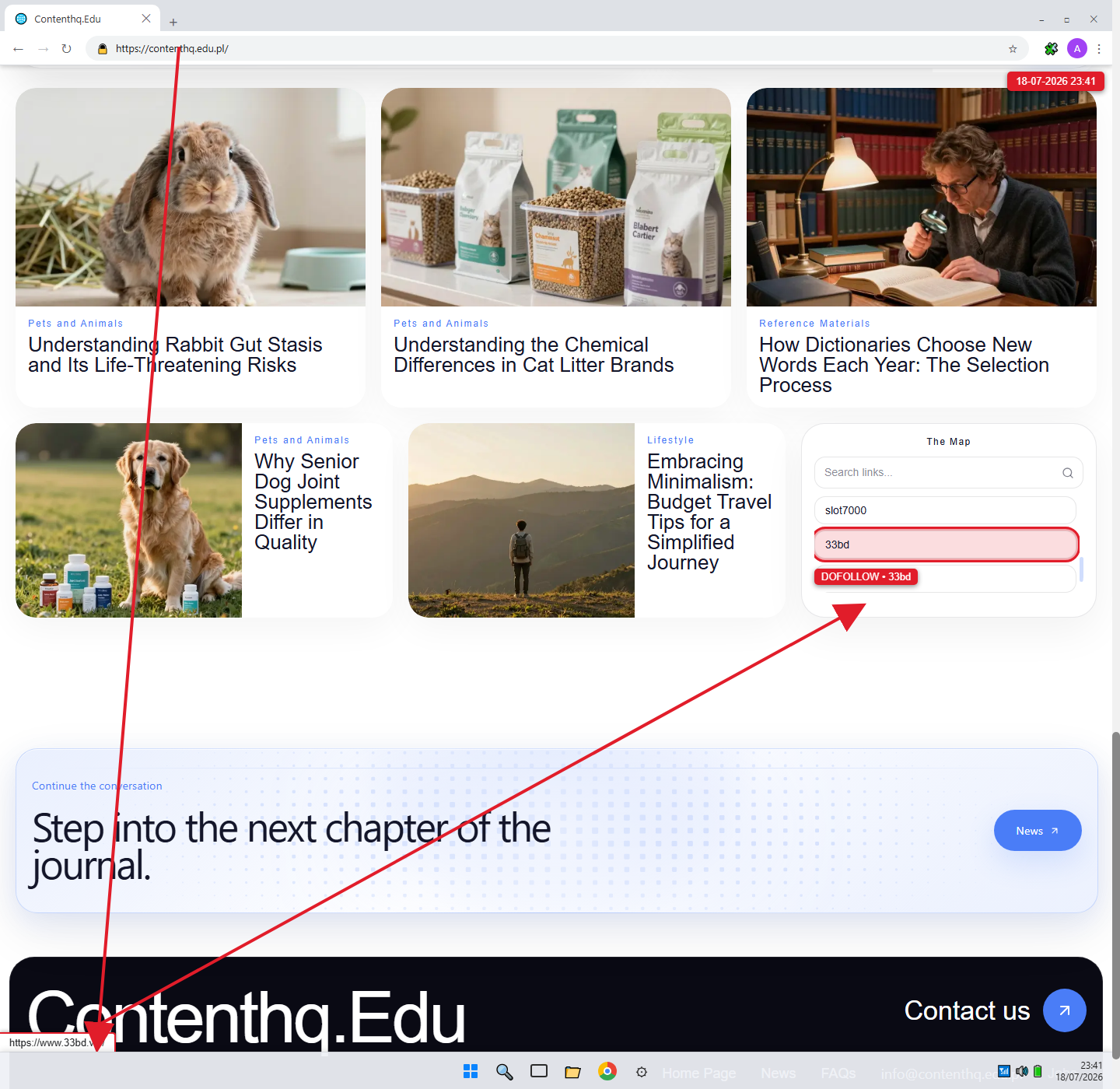Click the Continue the conversation text

(97, 786)
